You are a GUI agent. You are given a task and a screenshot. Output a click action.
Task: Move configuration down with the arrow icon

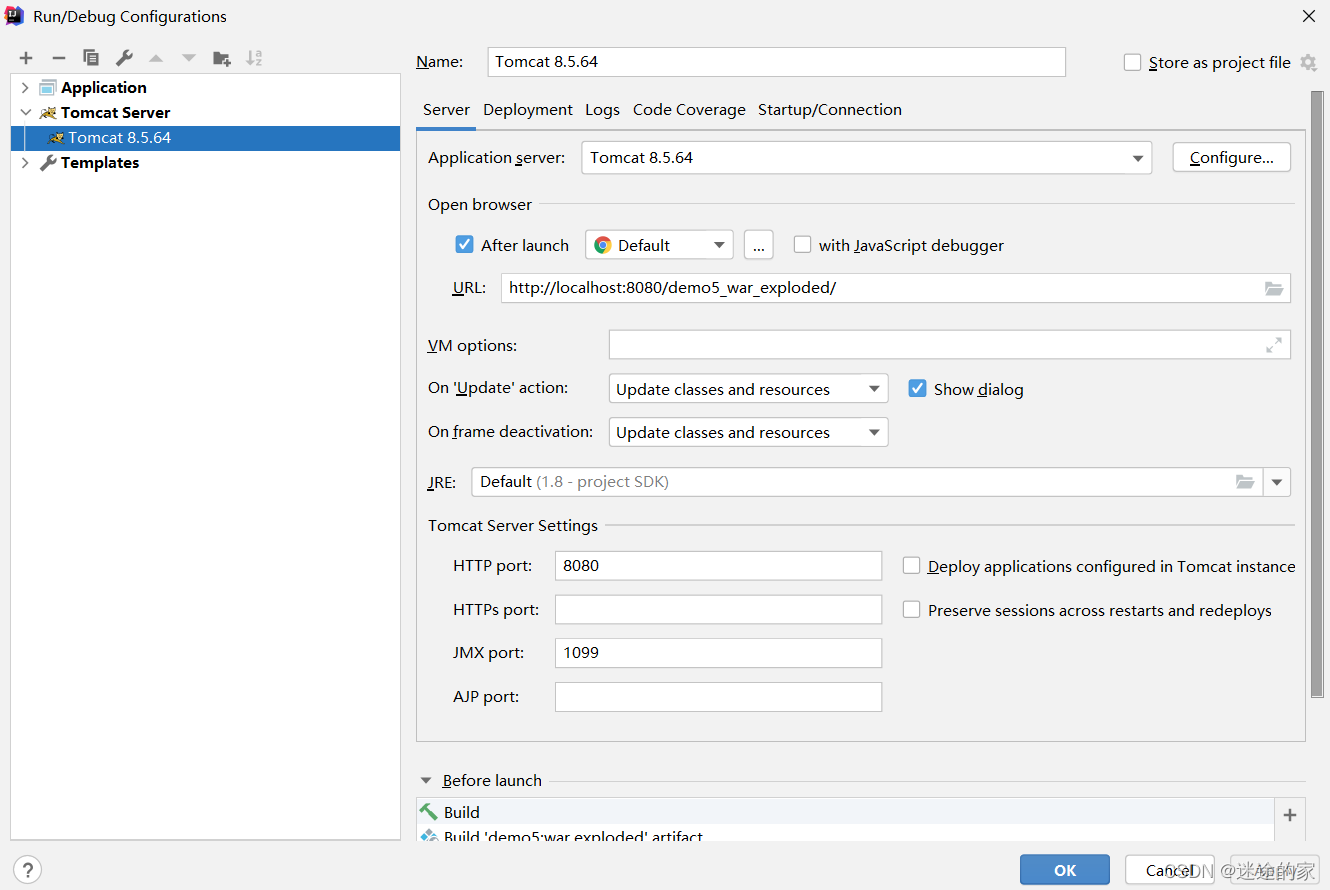(x=189, y=58)
